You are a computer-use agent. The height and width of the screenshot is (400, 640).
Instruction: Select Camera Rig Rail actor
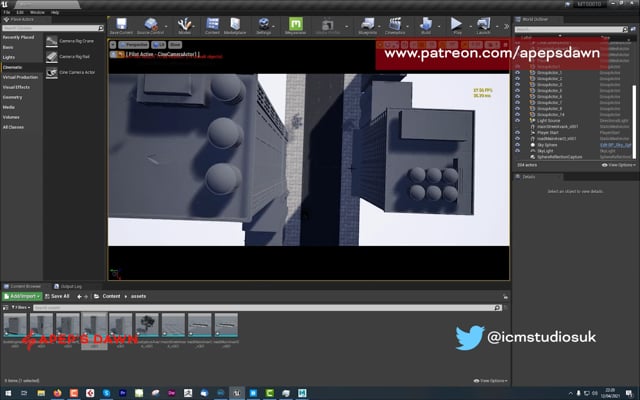point(74,57)
